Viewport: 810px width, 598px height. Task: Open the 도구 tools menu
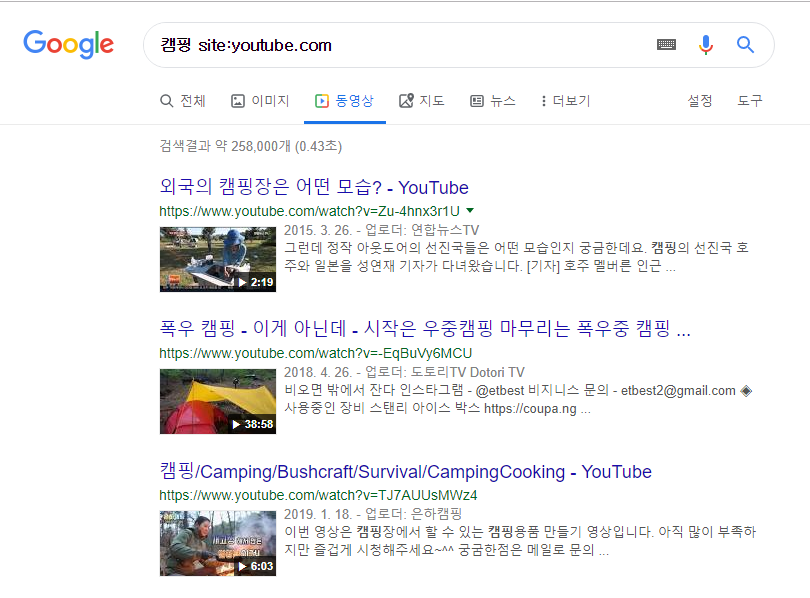click(750, 101)
